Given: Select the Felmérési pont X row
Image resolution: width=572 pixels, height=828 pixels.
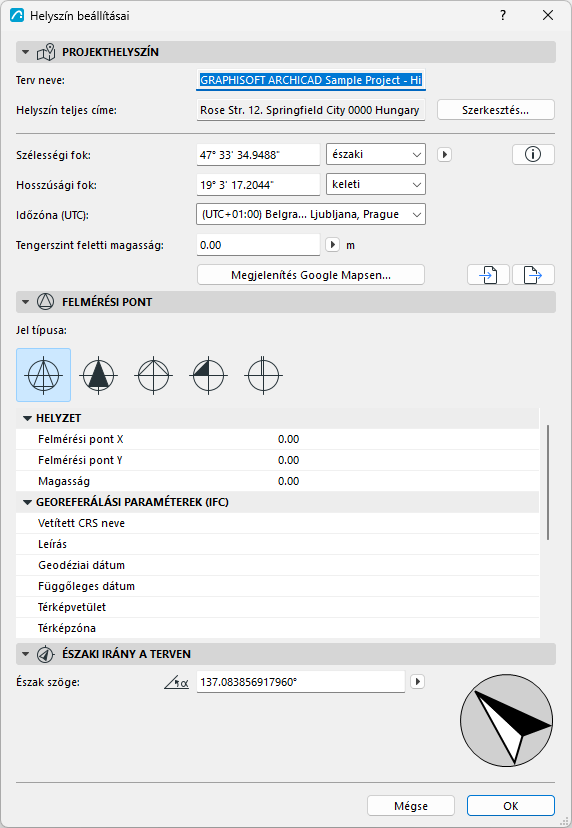Looking at the screenshot, I should click(278, 439).
